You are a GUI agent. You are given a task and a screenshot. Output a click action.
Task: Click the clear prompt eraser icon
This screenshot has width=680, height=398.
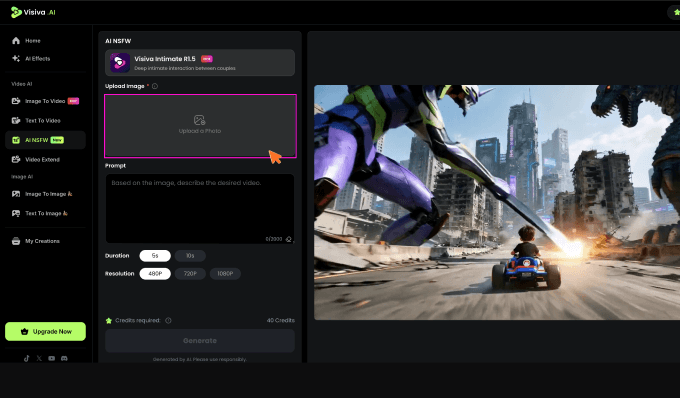(x=289, y=239)
